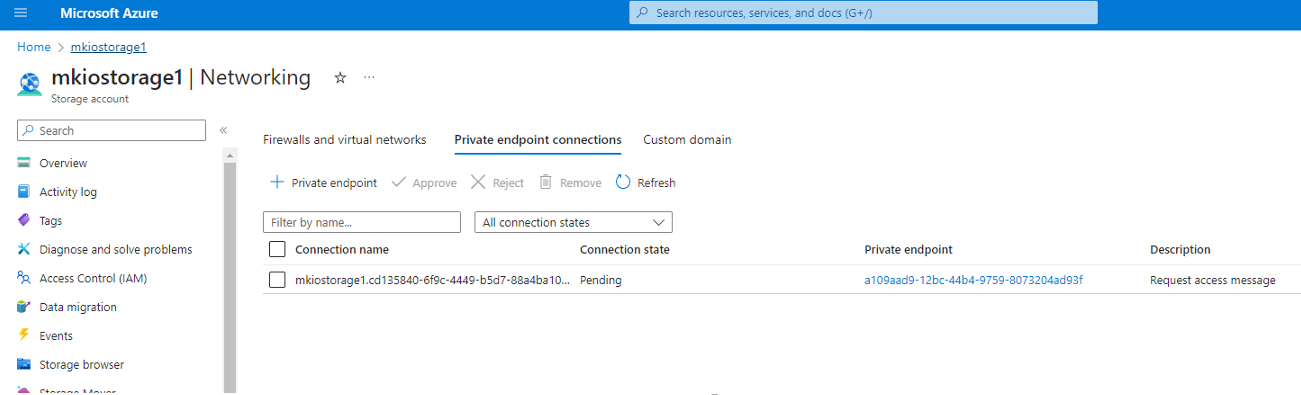The height and width of the screenshot is (395, 1301).
Task: Go to Tags in the sidebar
Action: click(x=51, y=220)
